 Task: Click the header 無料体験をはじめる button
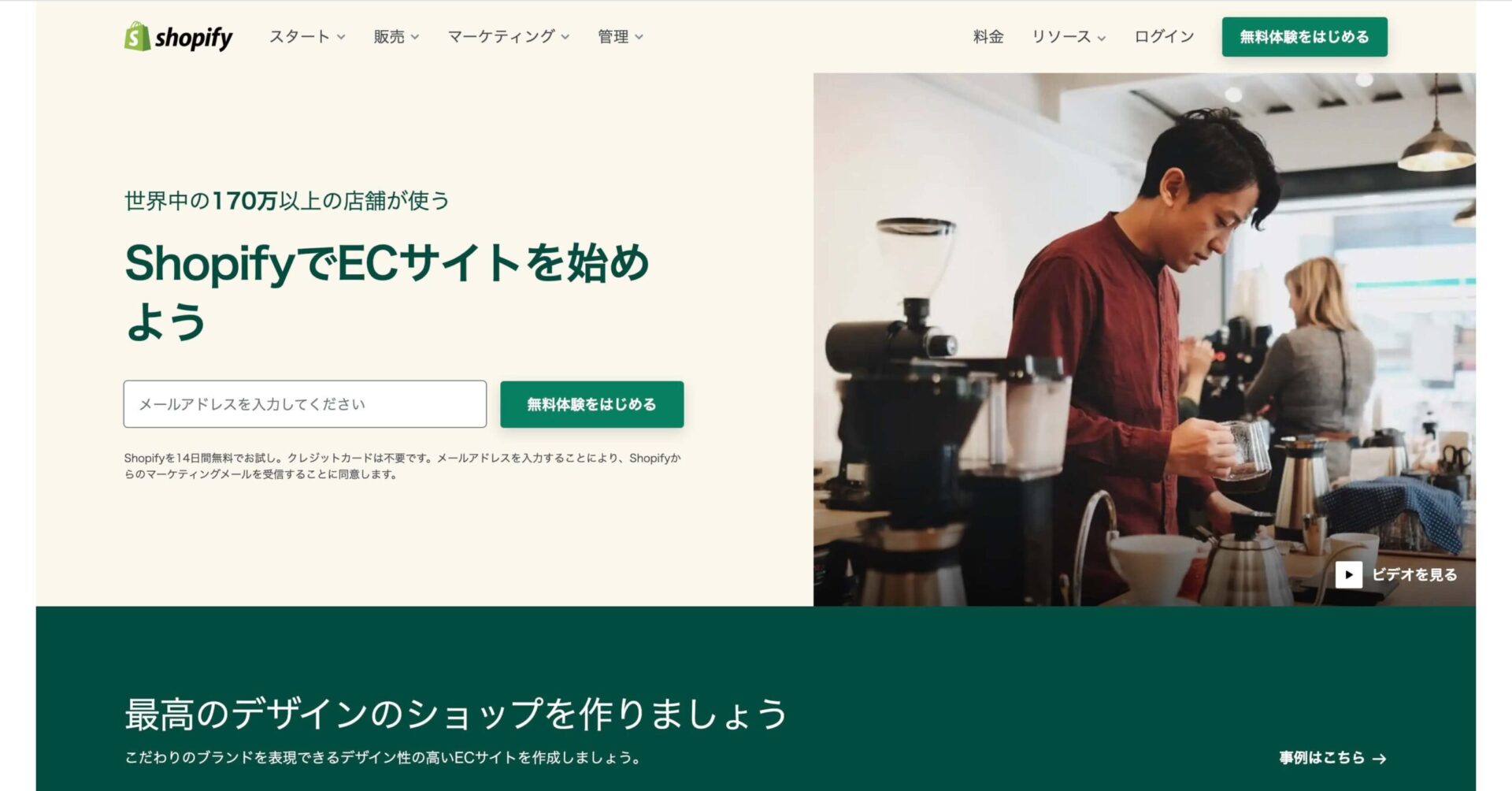(x=1304, y=37)
